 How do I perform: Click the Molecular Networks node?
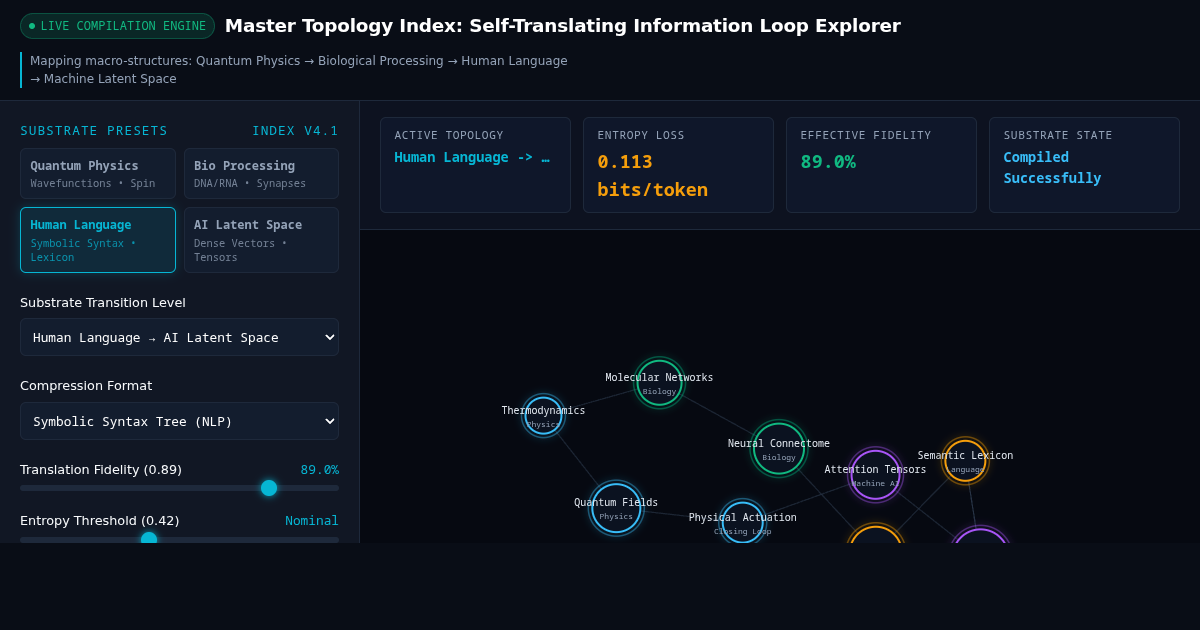point(660,383)
